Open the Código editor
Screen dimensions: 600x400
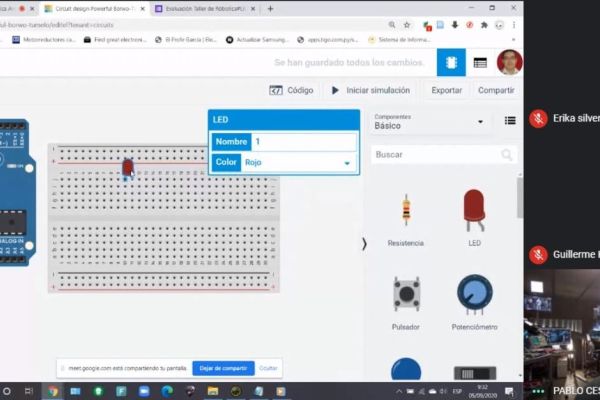point(292,90)
